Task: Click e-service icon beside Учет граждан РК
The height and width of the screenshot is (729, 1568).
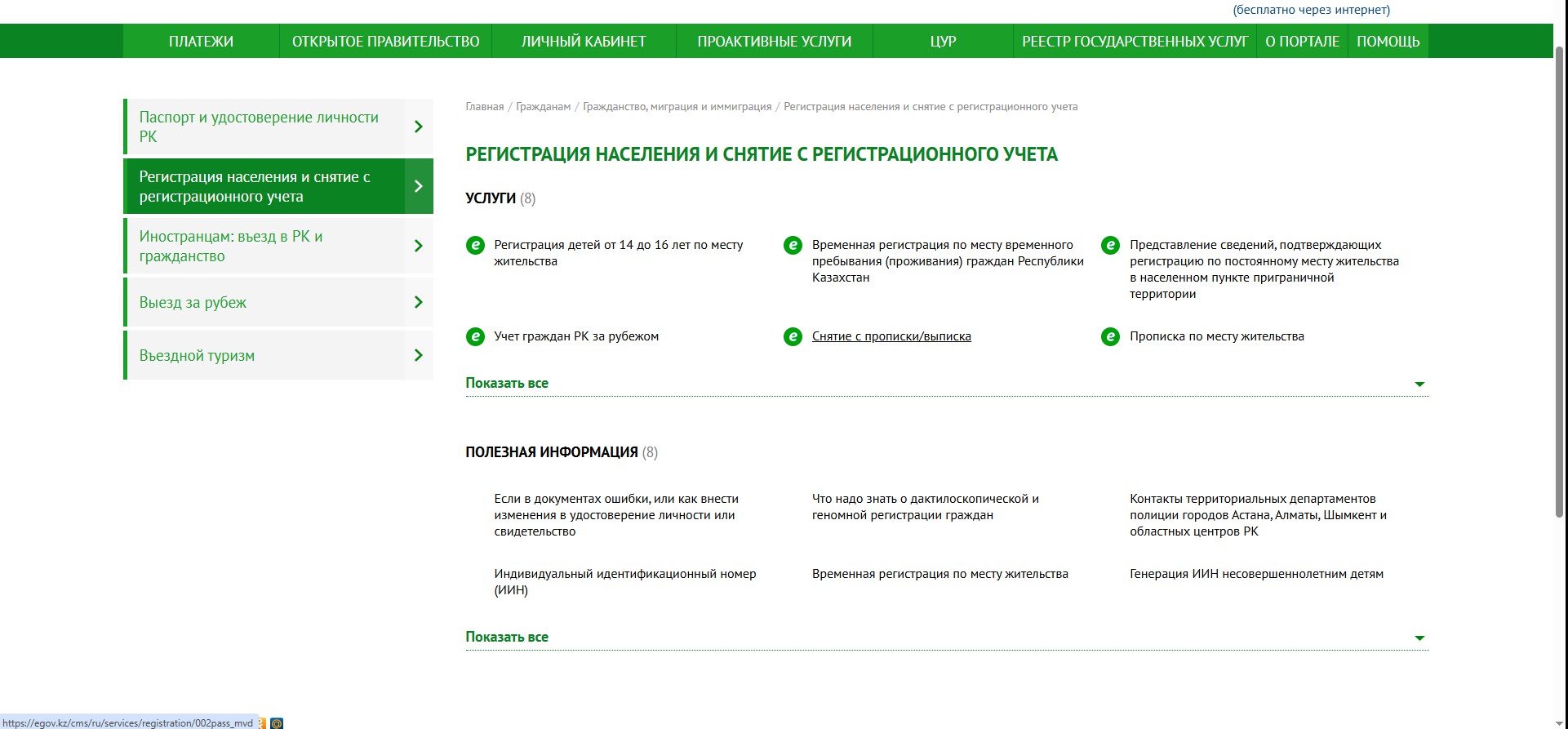Action: (475, 337)
